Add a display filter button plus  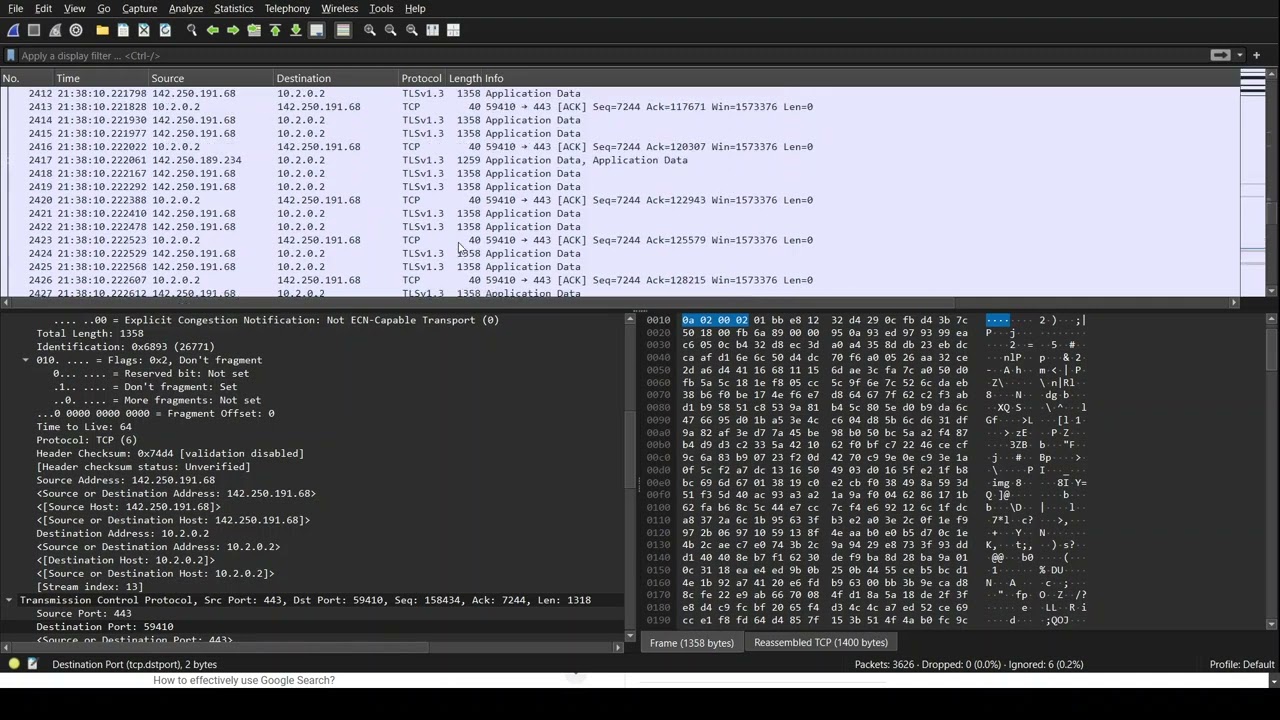click(1257, 55)
